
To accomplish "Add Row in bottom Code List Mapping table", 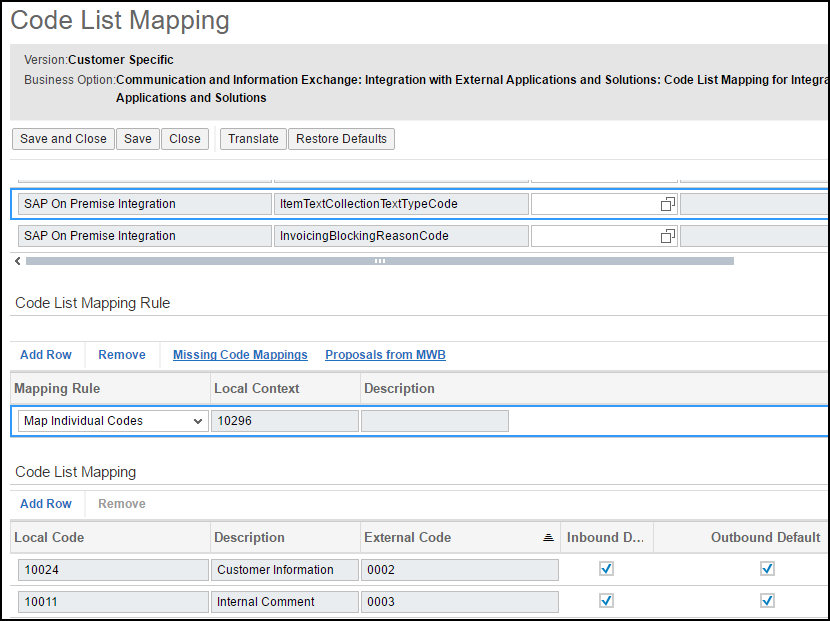I will click(x=46, y=503).
